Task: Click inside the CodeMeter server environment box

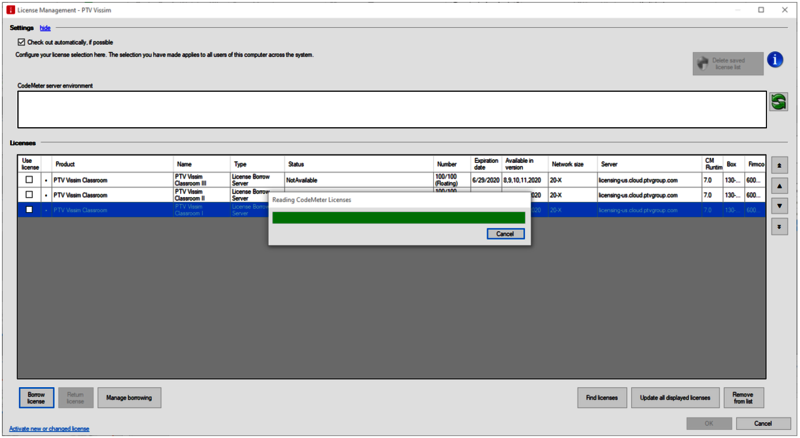Action: coord(390,109)
